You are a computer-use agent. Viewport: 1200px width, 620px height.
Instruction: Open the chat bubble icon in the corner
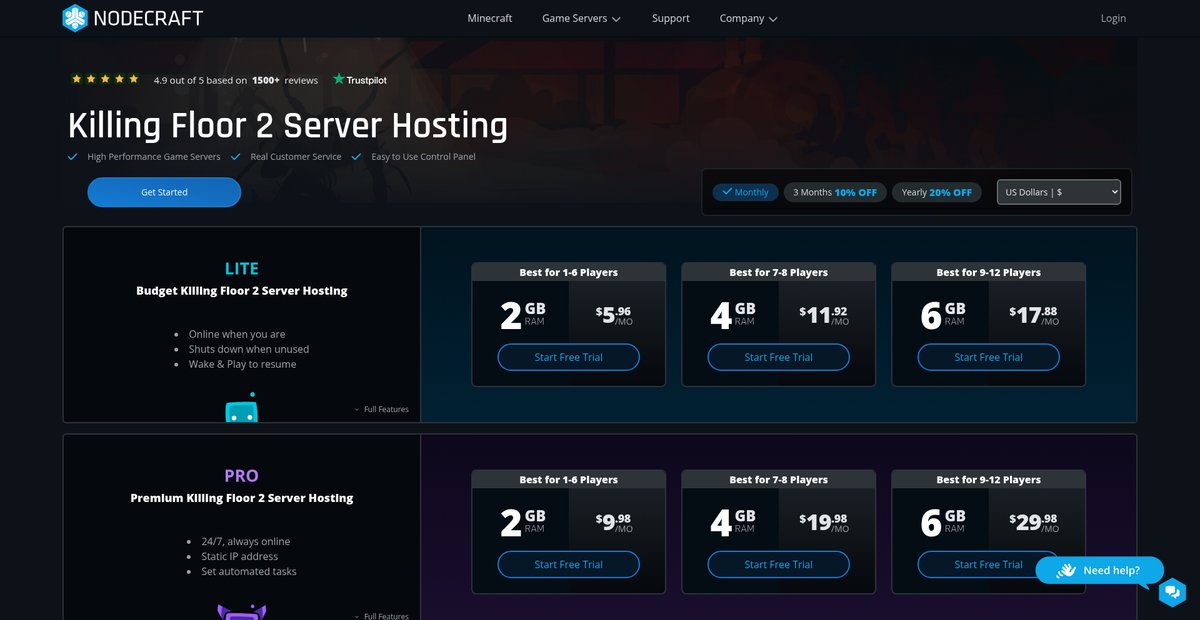(1172, 593)
